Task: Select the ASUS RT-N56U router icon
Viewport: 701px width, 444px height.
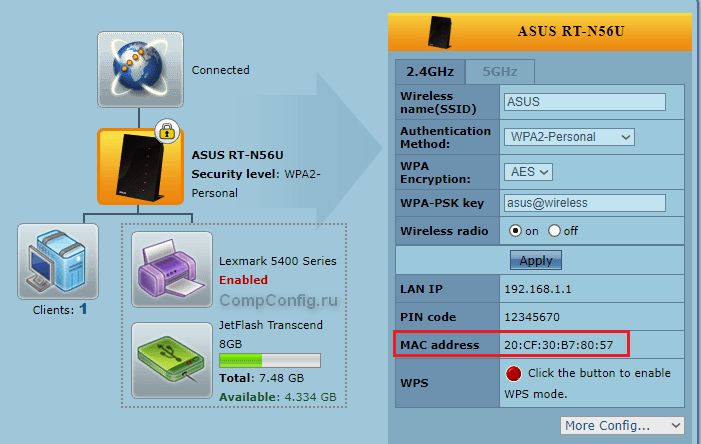Action: (x=140, y=166)
